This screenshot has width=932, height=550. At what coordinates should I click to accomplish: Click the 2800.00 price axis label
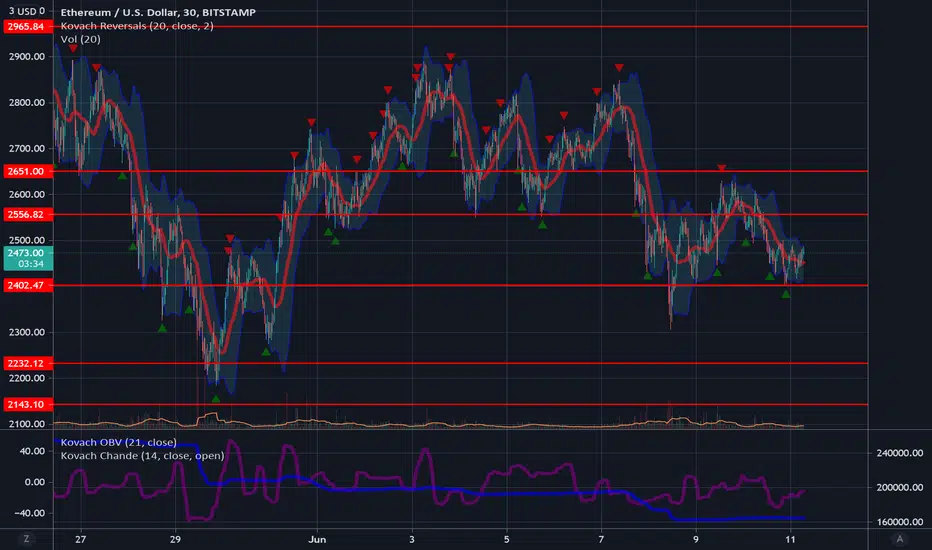[x=27, y=102]
